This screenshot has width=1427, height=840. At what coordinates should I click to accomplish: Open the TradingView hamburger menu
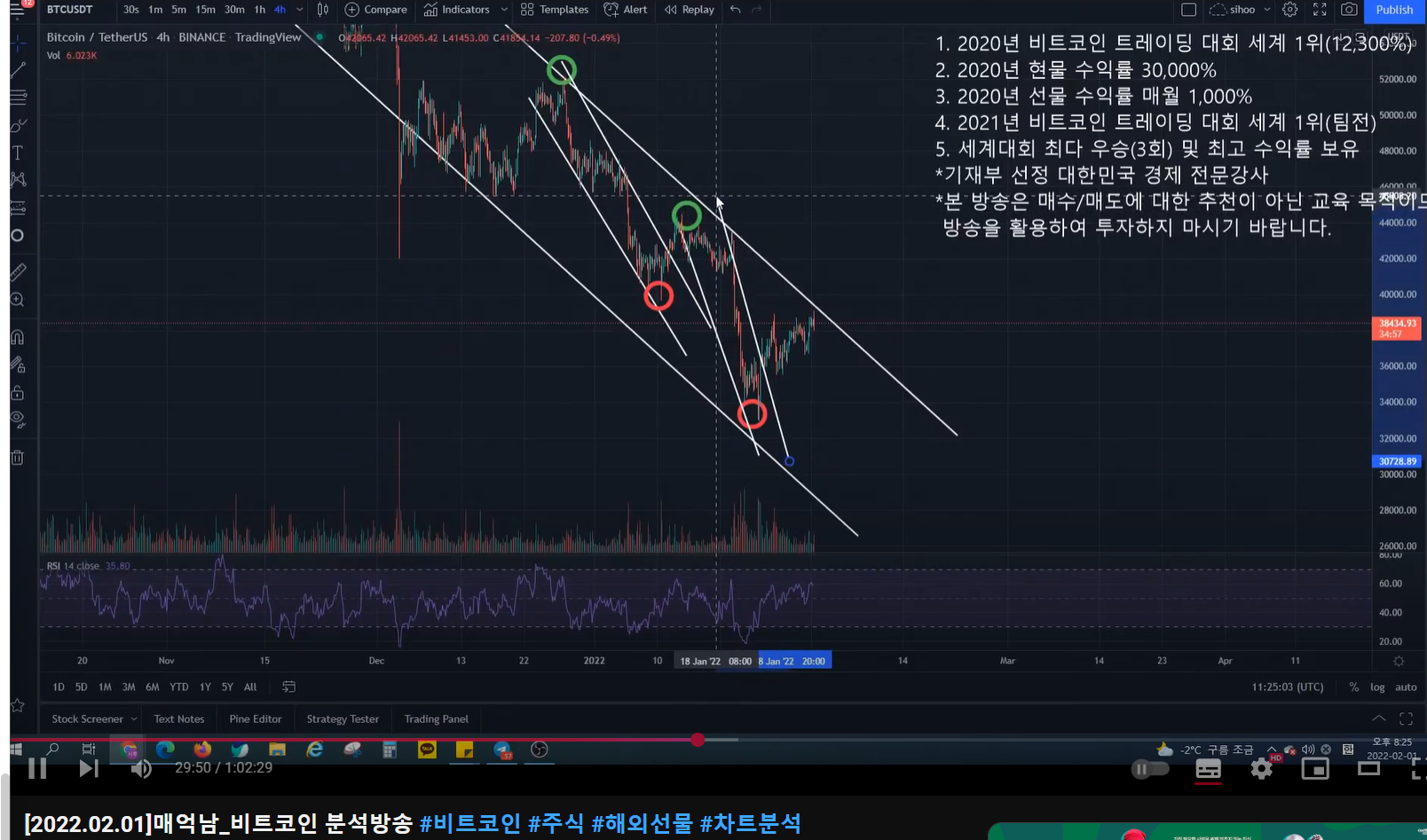click(x=17, y=10)
